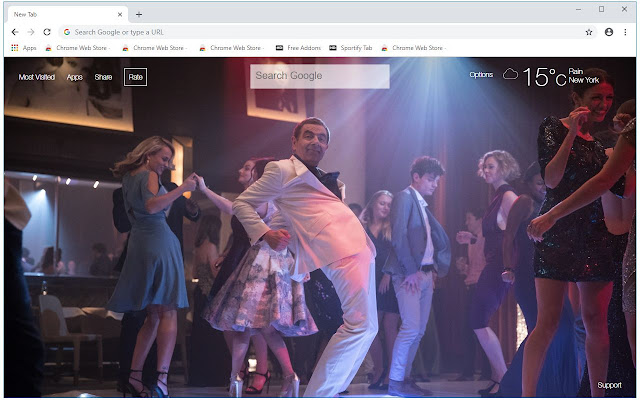Screen dimensions: 640x400
Task: Open the Options link
Action: coord(481,75)
